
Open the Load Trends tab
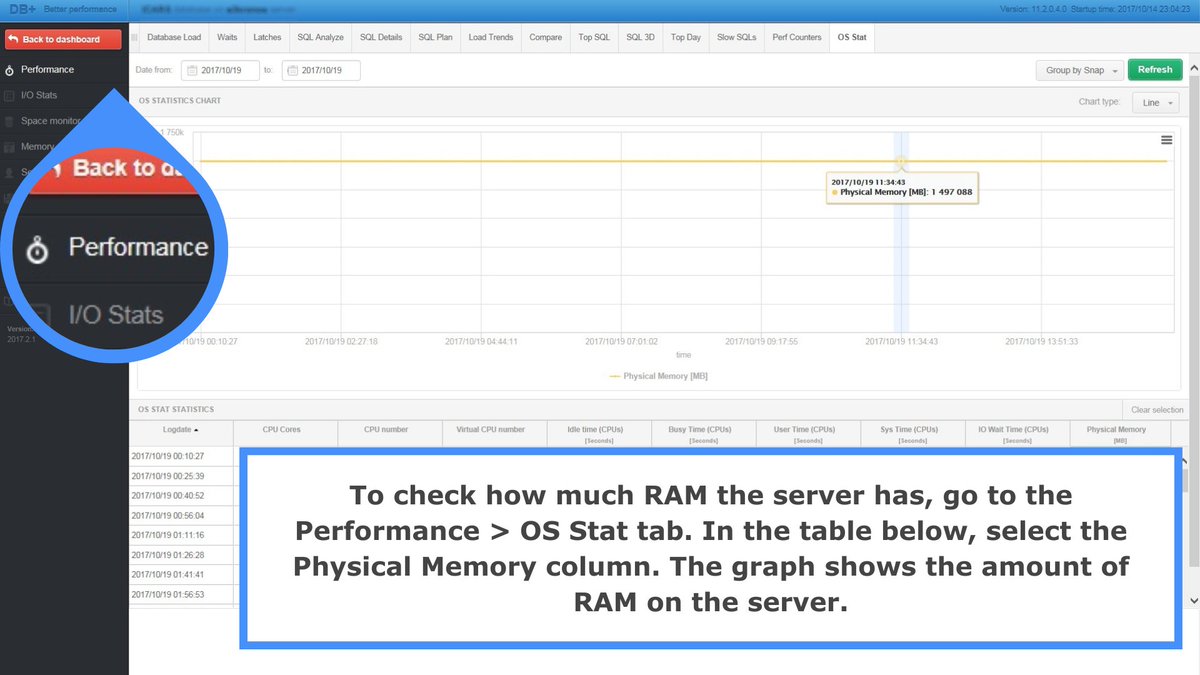[491, 37]
